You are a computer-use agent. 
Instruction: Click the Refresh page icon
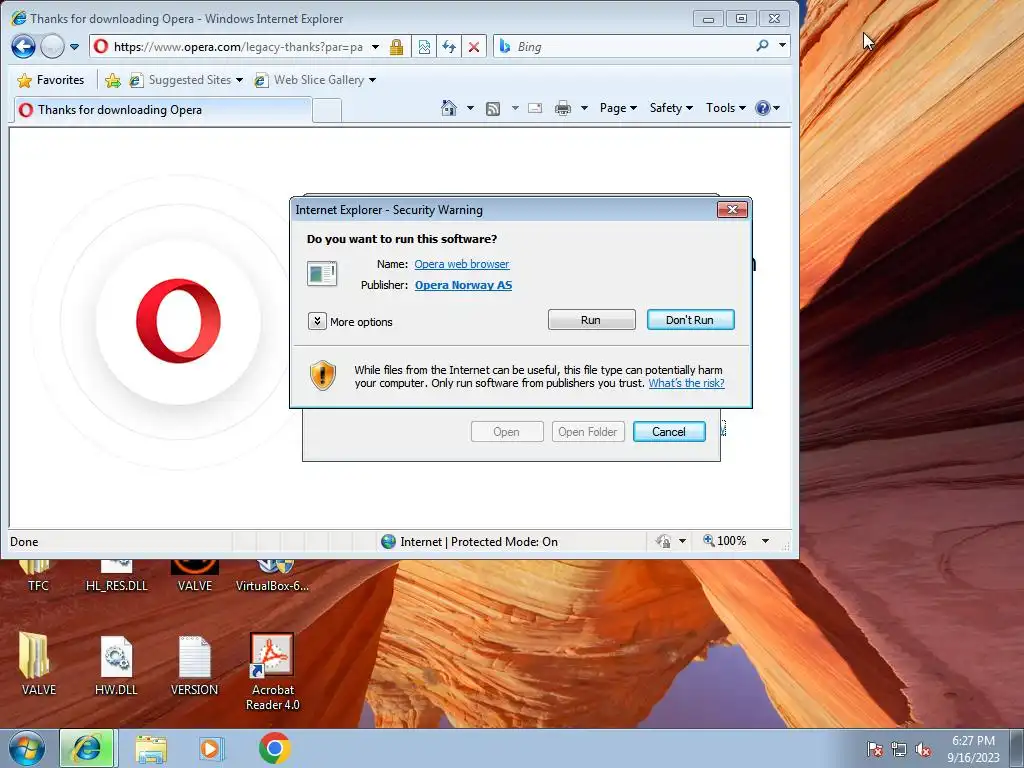(449, 47)
